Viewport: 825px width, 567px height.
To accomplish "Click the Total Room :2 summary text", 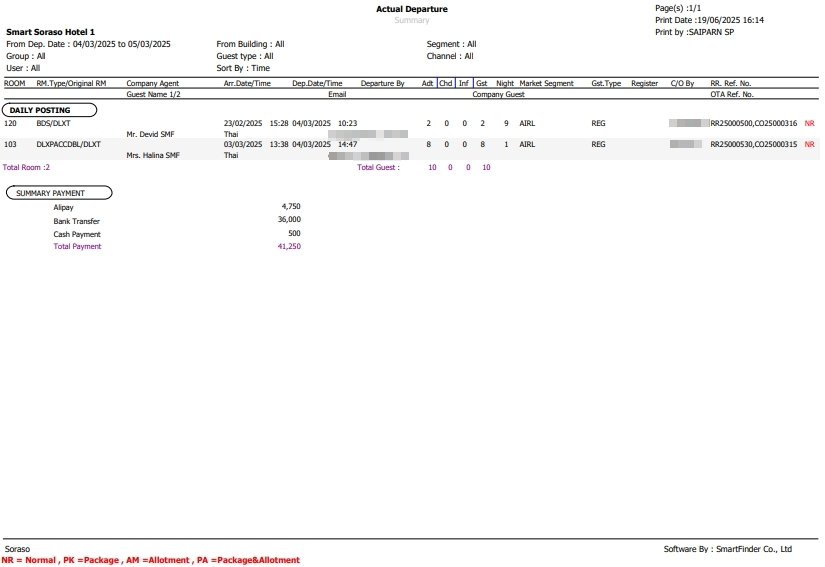I will click(x=26, y=168).
